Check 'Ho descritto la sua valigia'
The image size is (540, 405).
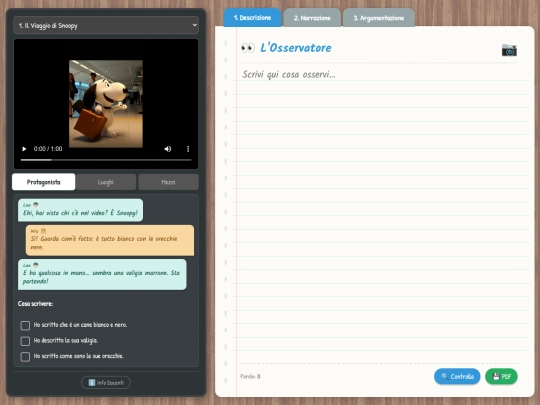pyautogui.click(x=25, y=341)
